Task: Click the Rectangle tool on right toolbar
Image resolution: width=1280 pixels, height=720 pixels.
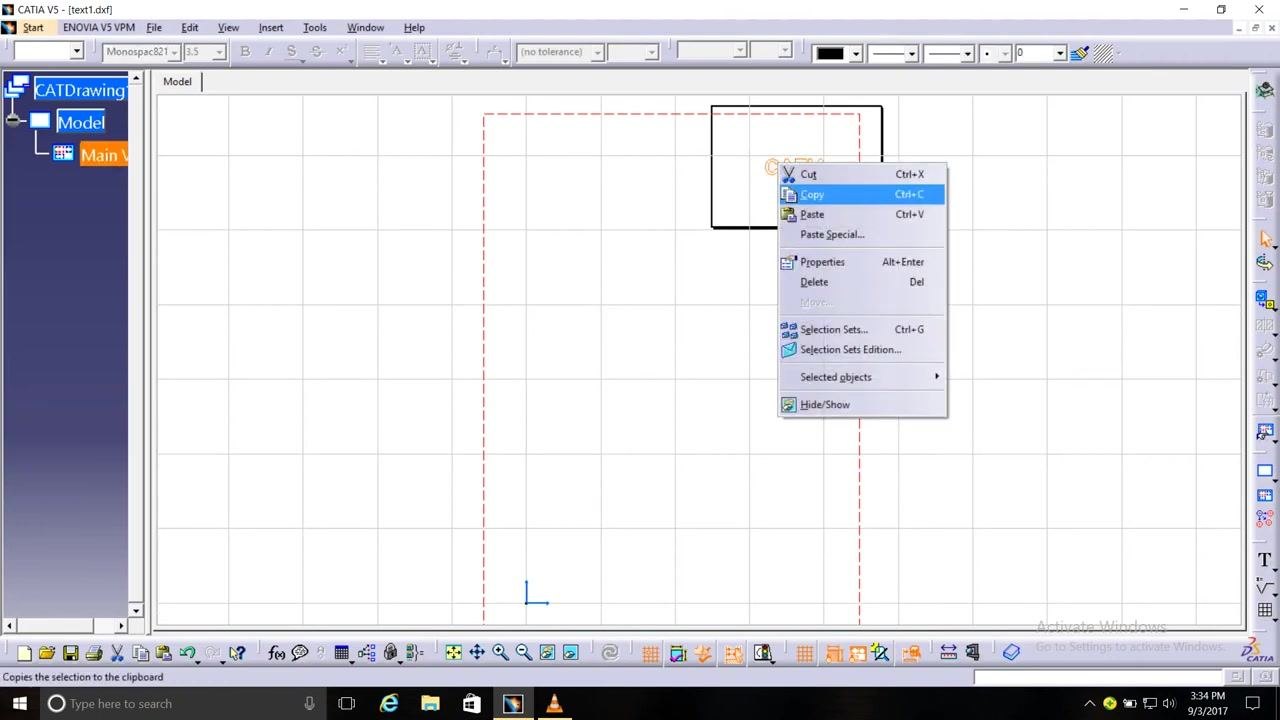Action: tap(1265, 471)
